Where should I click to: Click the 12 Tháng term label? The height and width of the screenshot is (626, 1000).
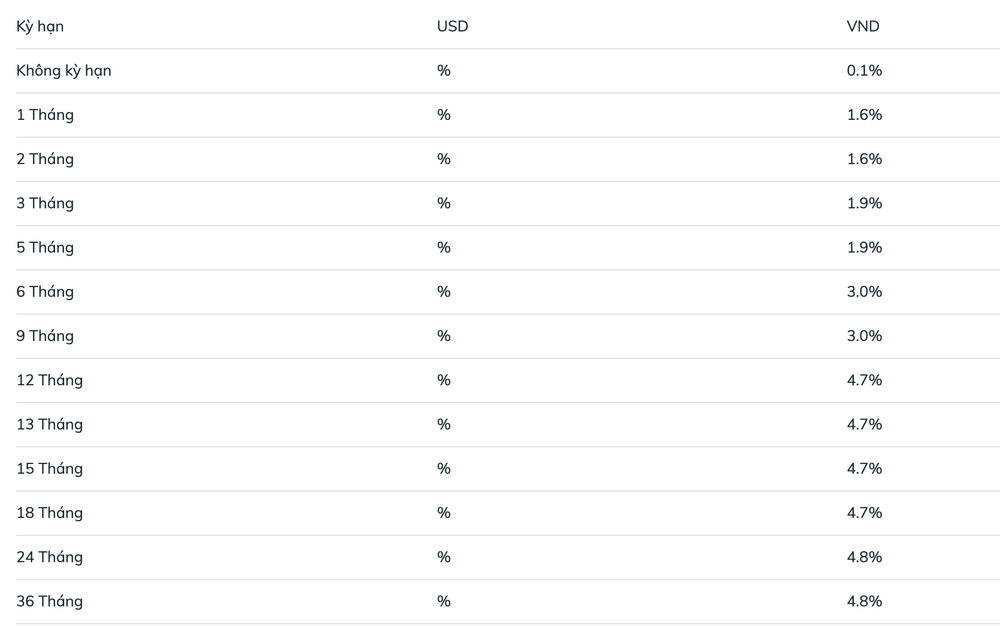click(x=49, y=380)
